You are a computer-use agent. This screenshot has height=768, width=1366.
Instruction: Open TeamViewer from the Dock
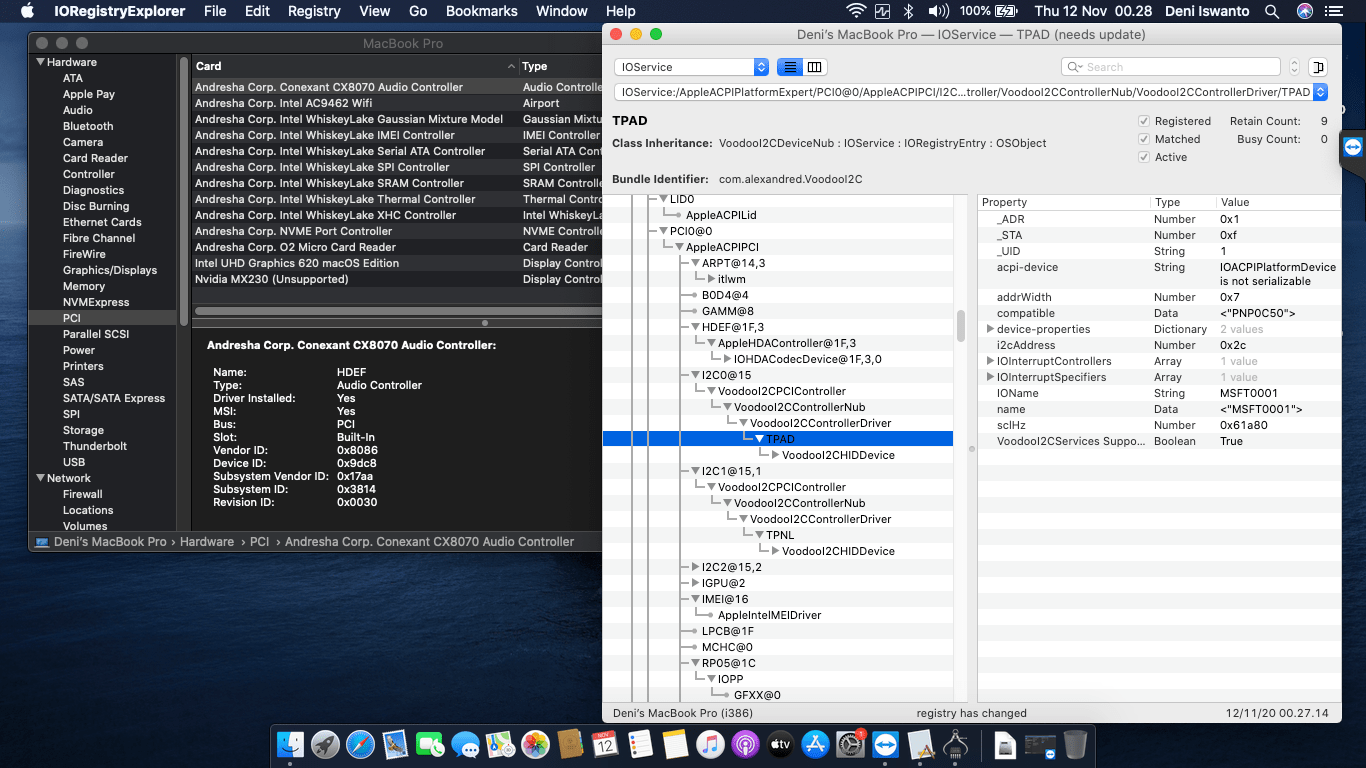point(885,744)
